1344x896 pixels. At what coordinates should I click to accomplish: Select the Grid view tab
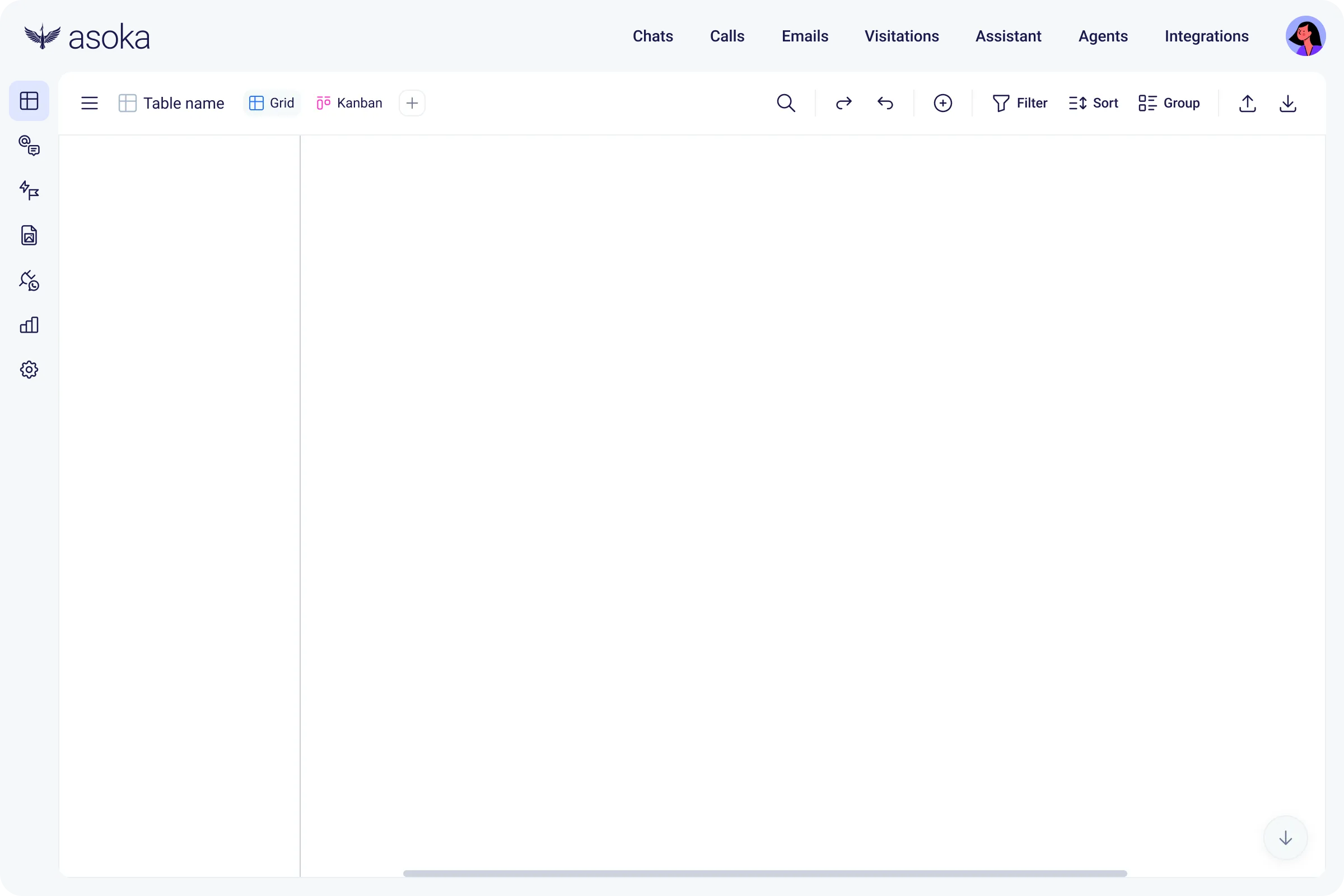(272, 103)
